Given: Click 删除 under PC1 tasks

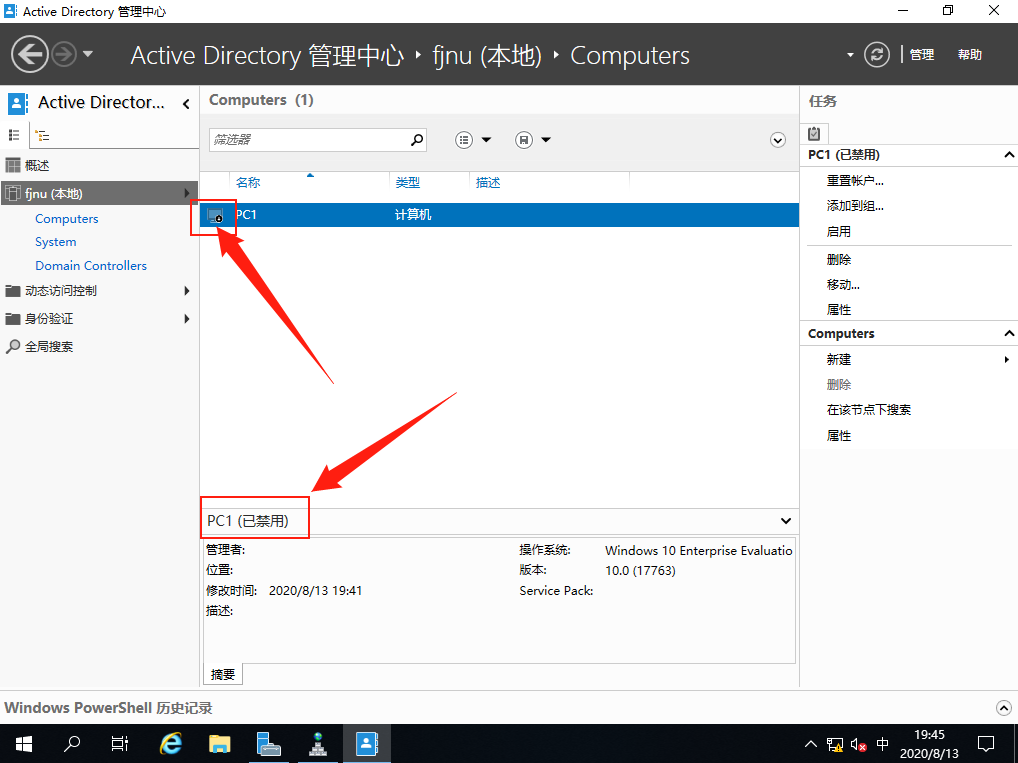Looking at the screenshot, I should 839,260.
